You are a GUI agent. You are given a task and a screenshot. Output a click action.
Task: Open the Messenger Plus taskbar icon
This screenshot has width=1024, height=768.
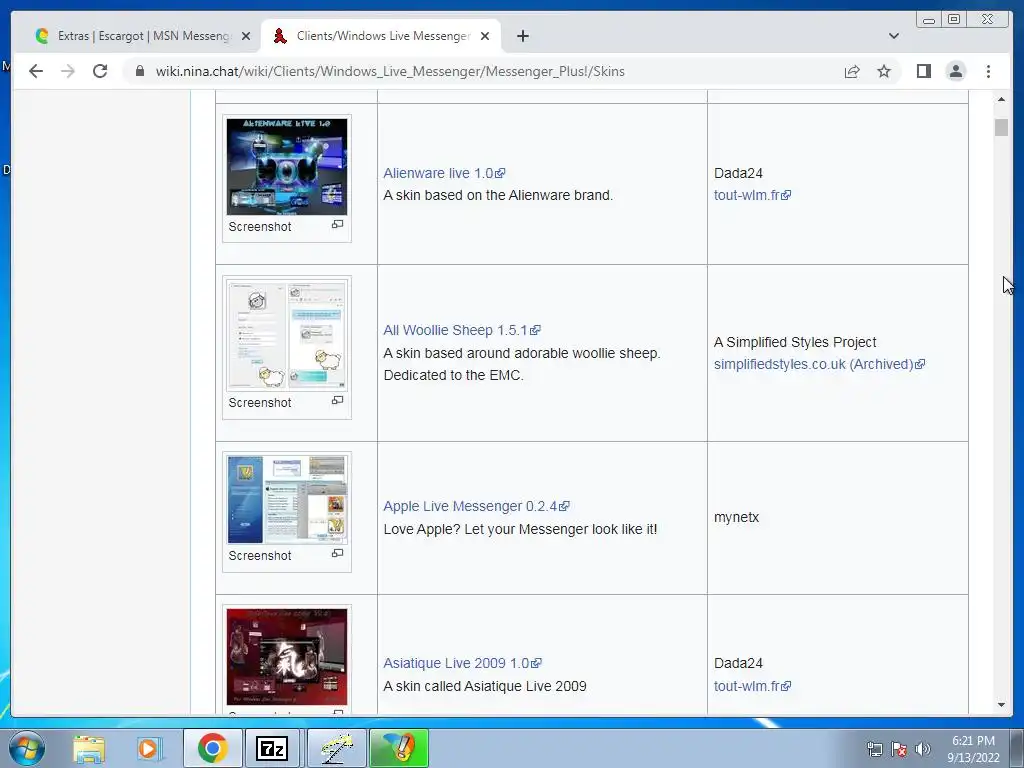pos(399,748)
